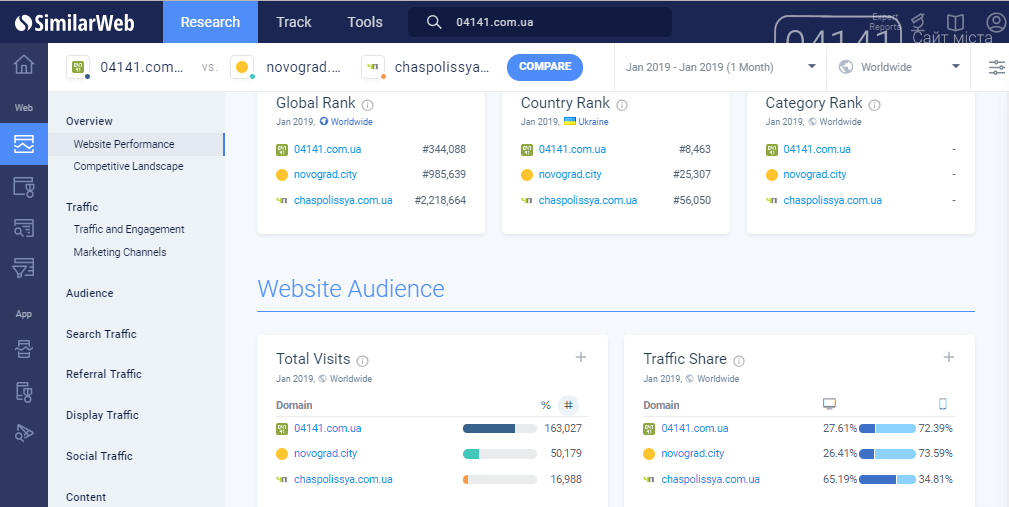Image resolution: width=1009 pixels, height=507 pixels.
Task: Switch Total Visits to number view
Action: pyautogui.click(x=568, y=405)
